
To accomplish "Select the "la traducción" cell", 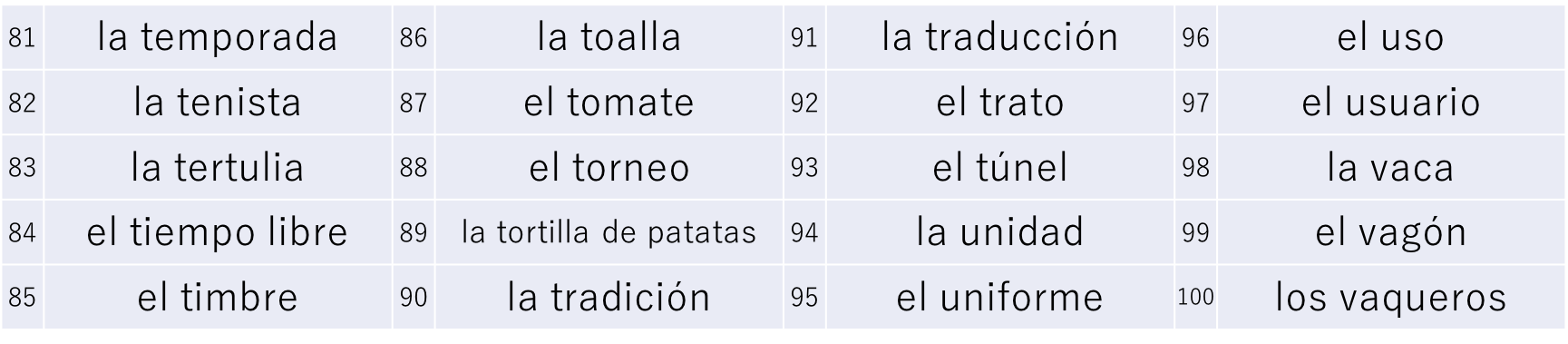I will 1000,37.
